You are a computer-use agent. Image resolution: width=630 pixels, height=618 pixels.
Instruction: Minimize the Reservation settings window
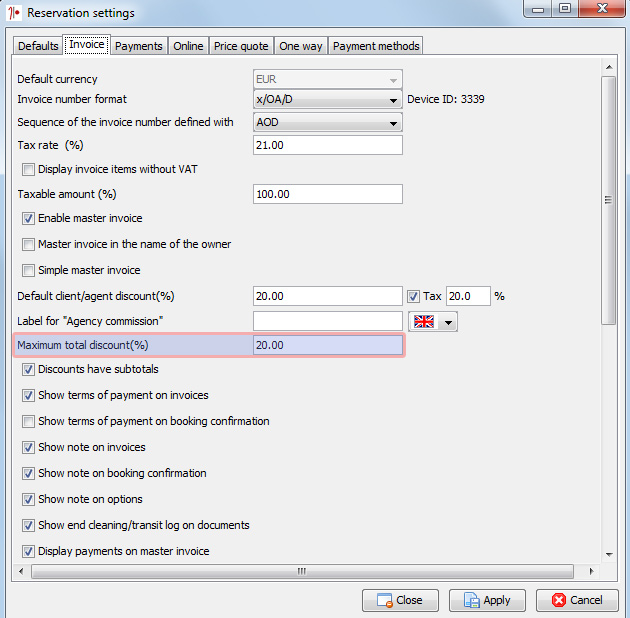pos(538,9)
